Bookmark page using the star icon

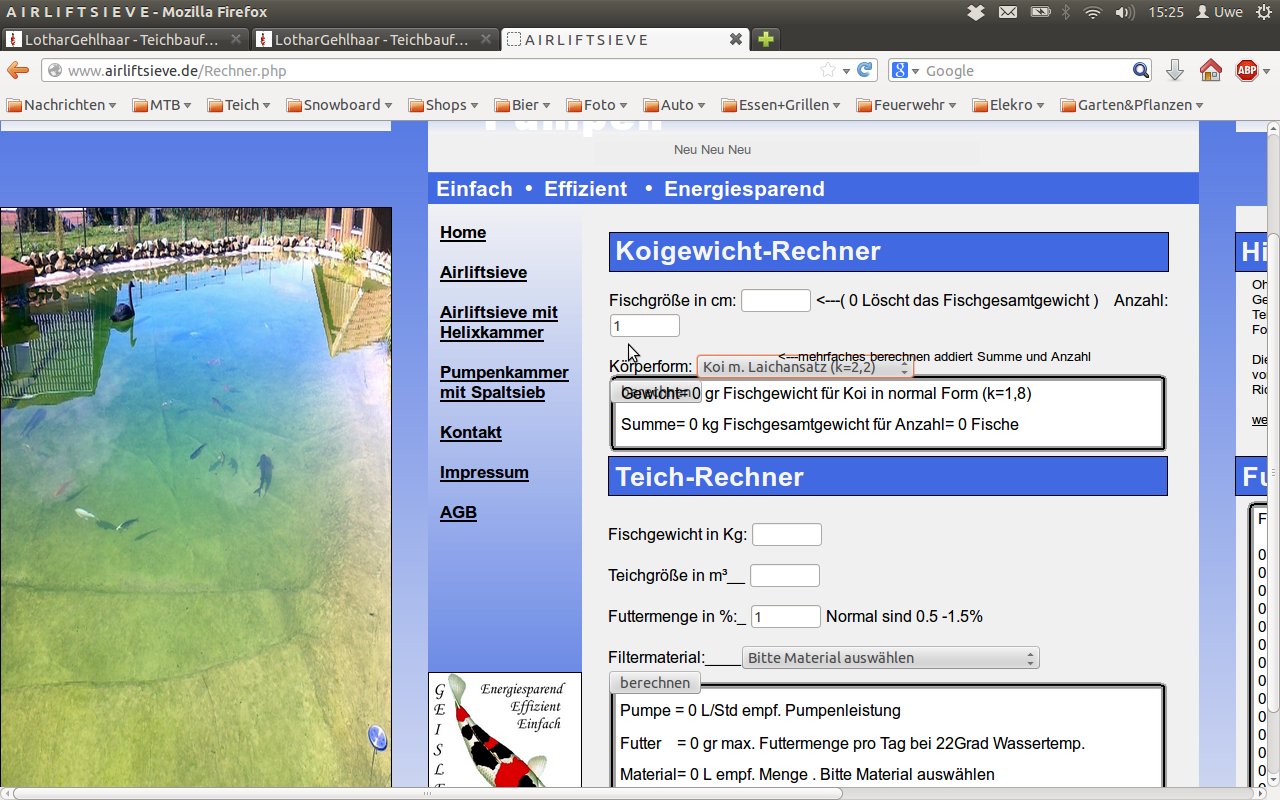click(828, 70)
